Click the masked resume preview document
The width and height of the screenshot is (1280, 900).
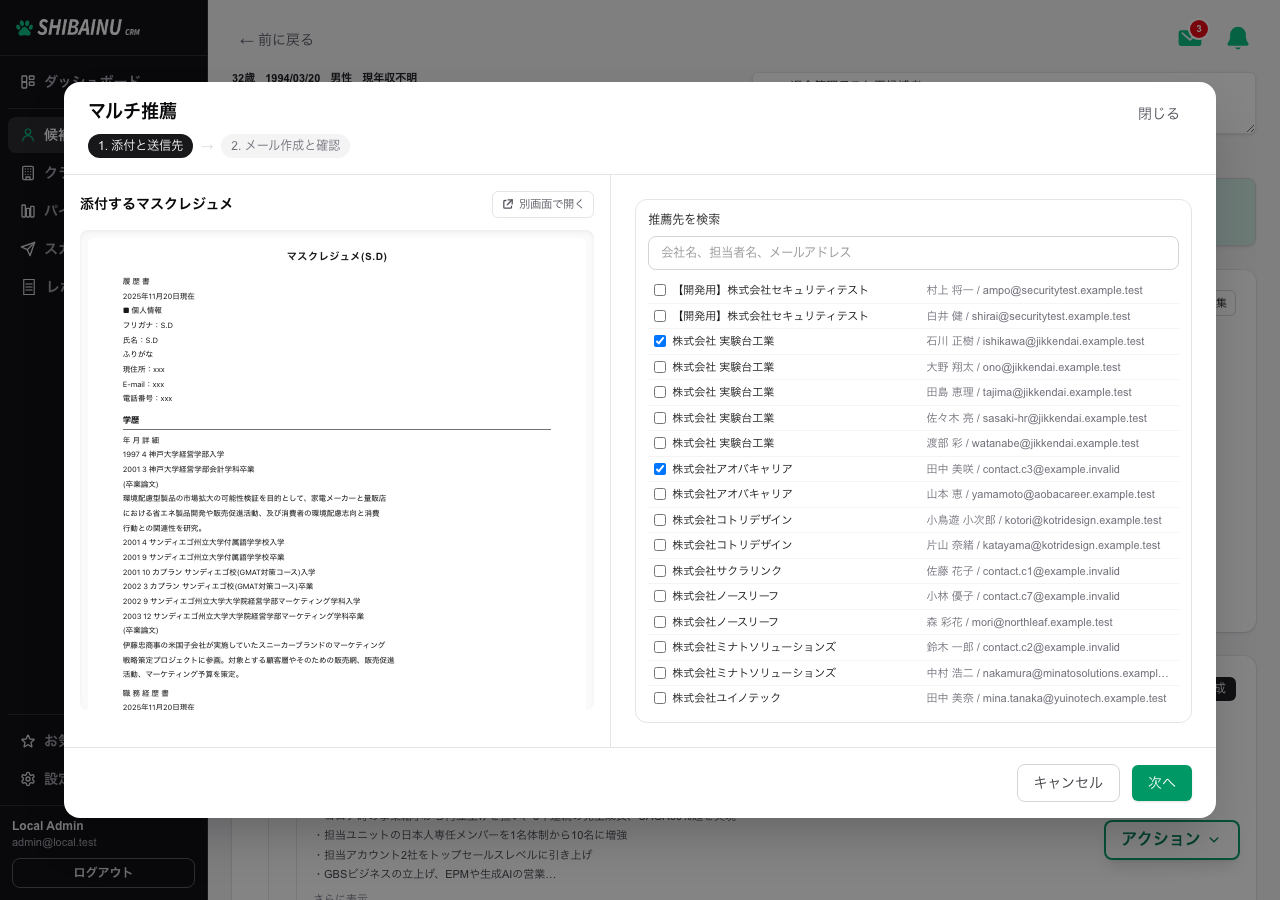click(x=337, y=471)
